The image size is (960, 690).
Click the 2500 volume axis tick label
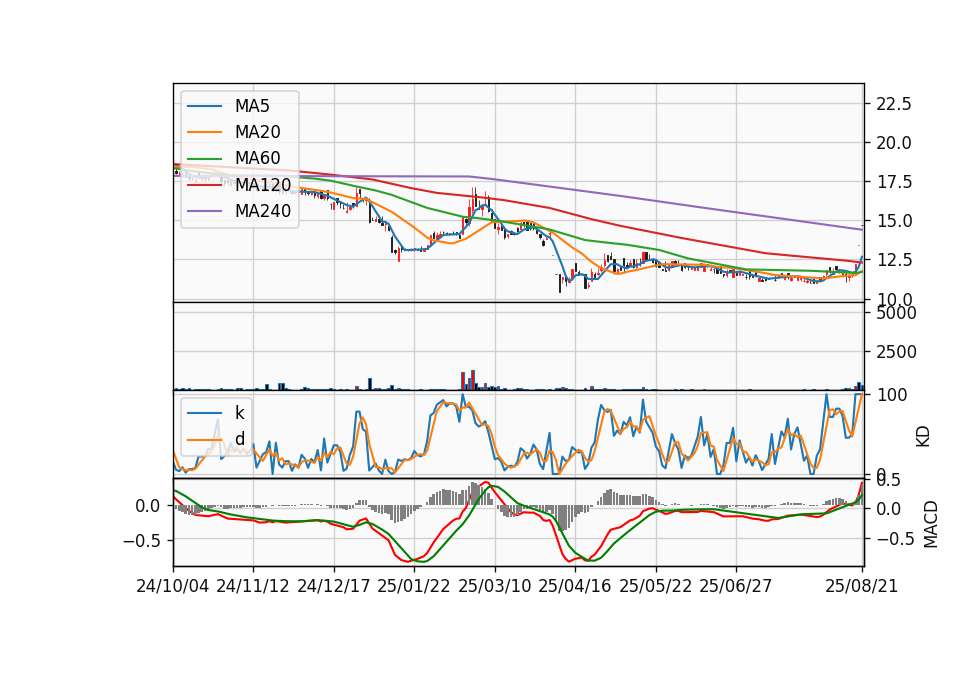(896, 352)
